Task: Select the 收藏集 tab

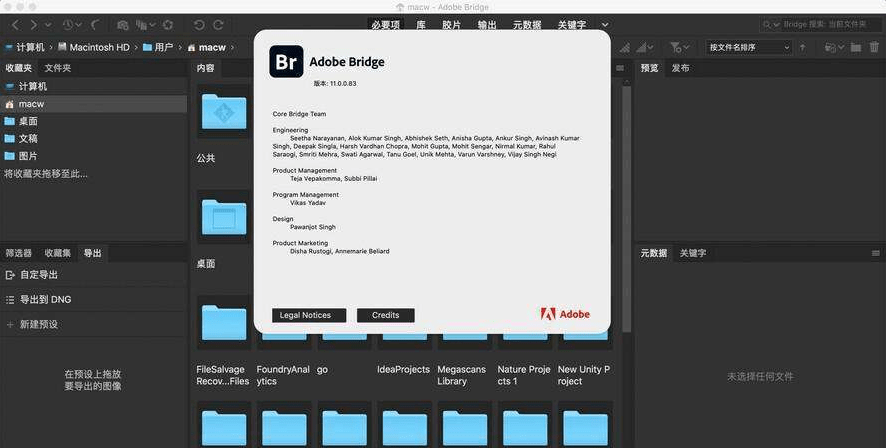Action: [x=58, y=253]
